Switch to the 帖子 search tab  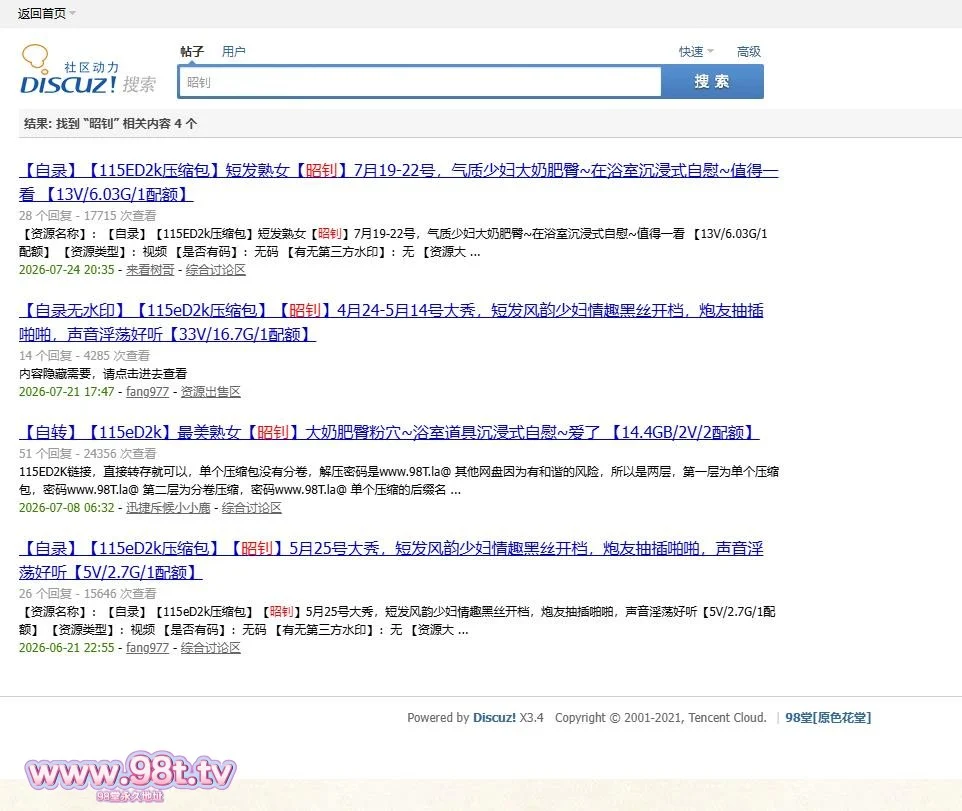click(x=192, y=52)
